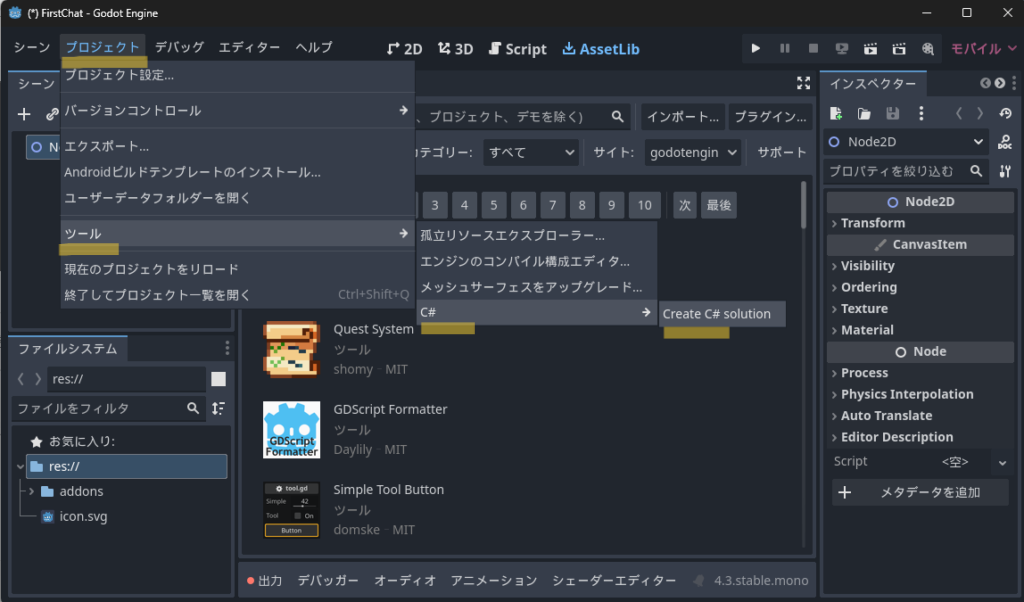The width and height of the screenshot is (1024, 602).
Task: Toggle Movie Maker mode icon
Action: 928,48
